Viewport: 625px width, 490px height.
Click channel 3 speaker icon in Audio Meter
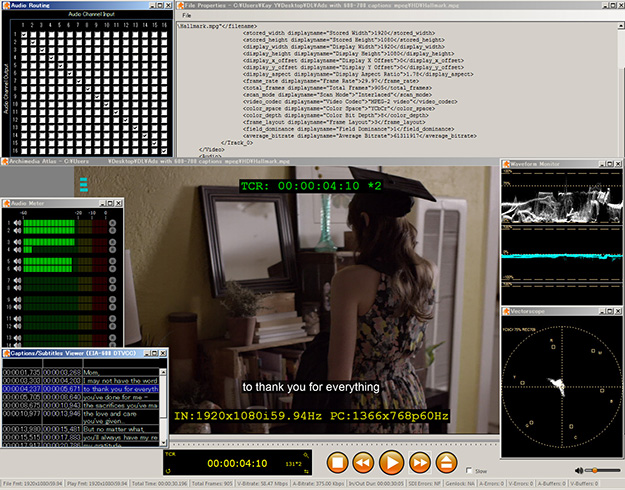point(17,243)
